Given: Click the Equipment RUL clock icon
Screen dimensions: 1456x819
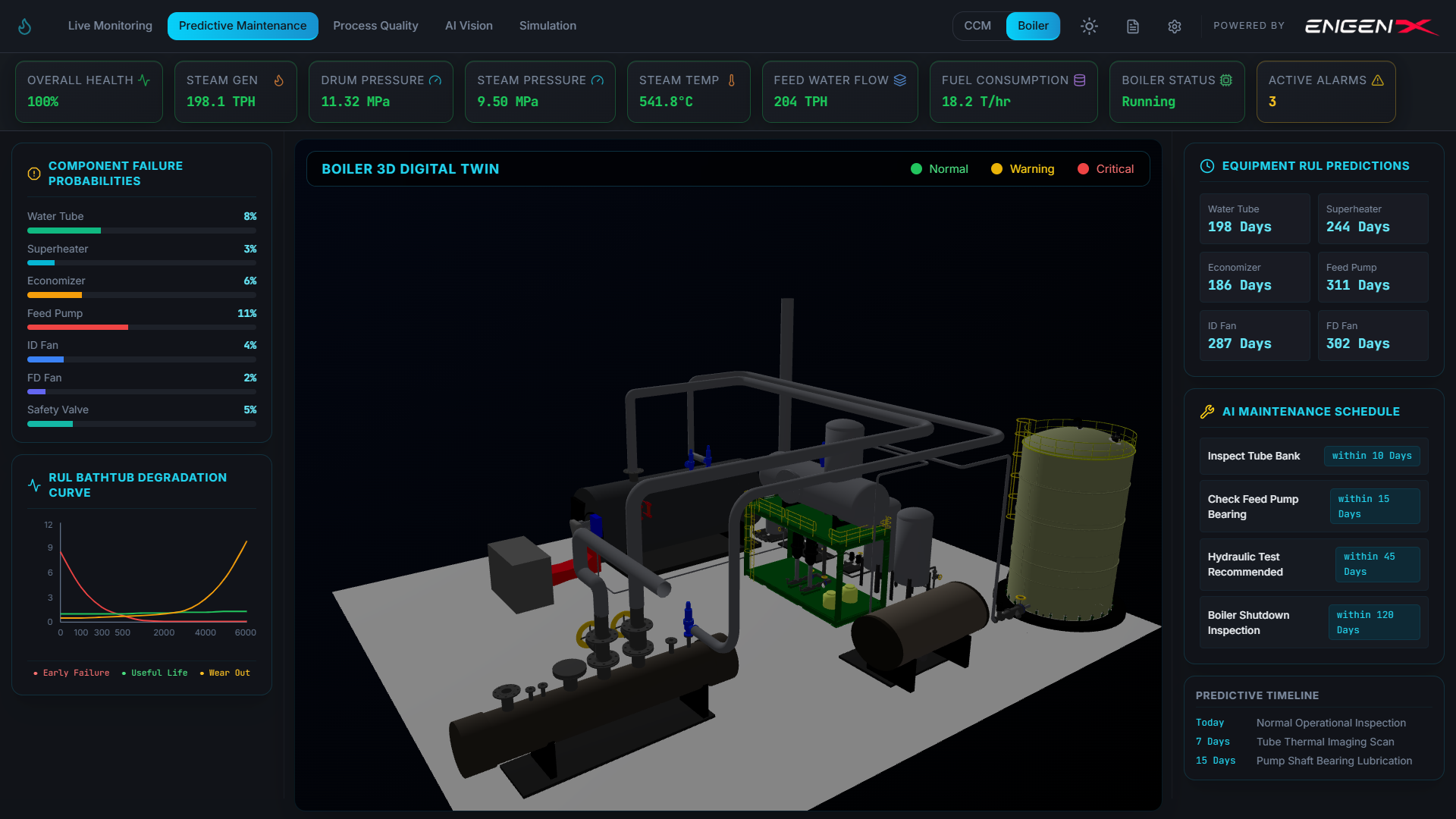Looking at the screenshot, I should [1207, 166].
